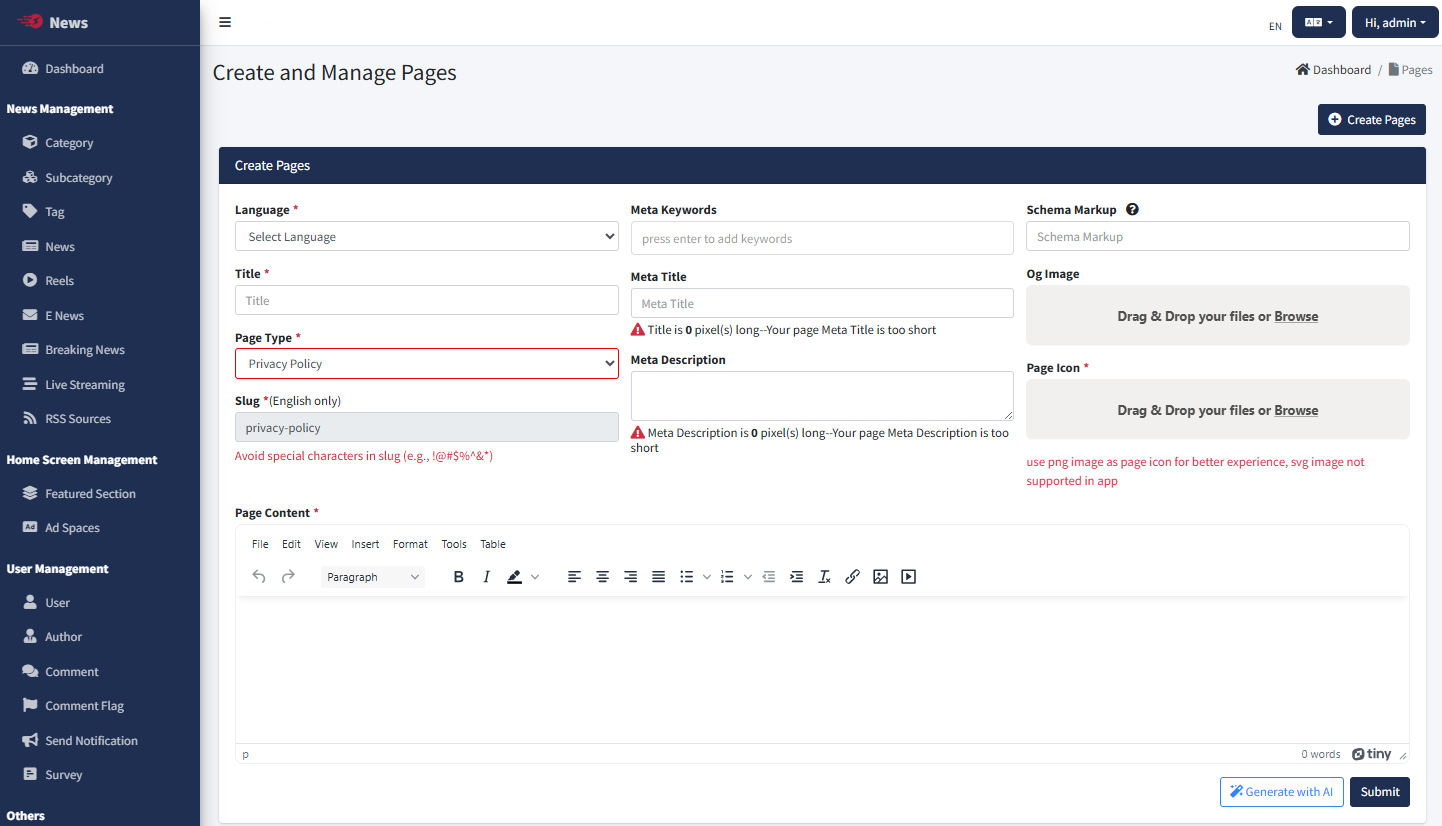Screen dimensions: 1442x826
Task: Click the tiny logo in editor footer
Action: (x=1371, y=754)
